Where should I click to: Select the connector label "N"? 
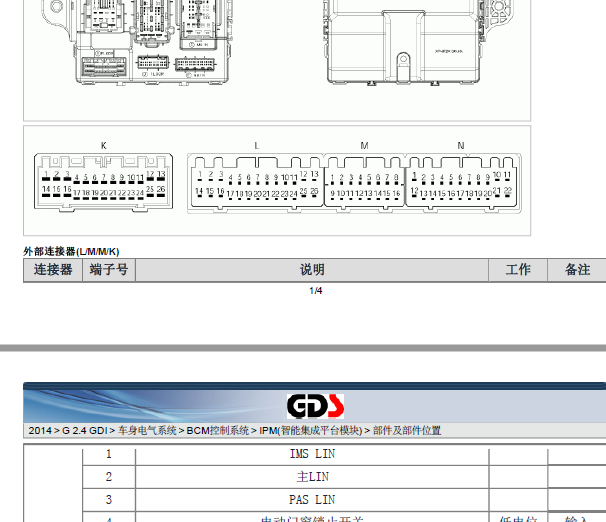point(461,146)
